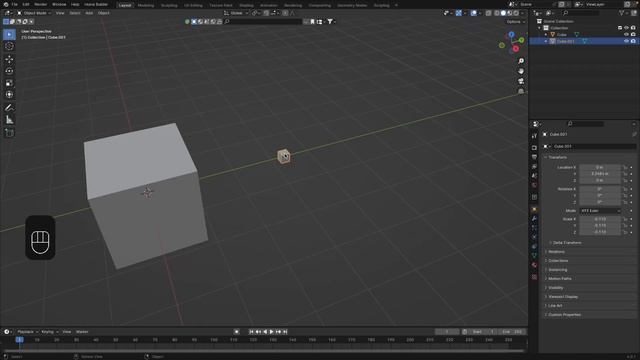Open the Object Mode dropdown
Viewport: 640px width, 360px height.
click(34, 13)
